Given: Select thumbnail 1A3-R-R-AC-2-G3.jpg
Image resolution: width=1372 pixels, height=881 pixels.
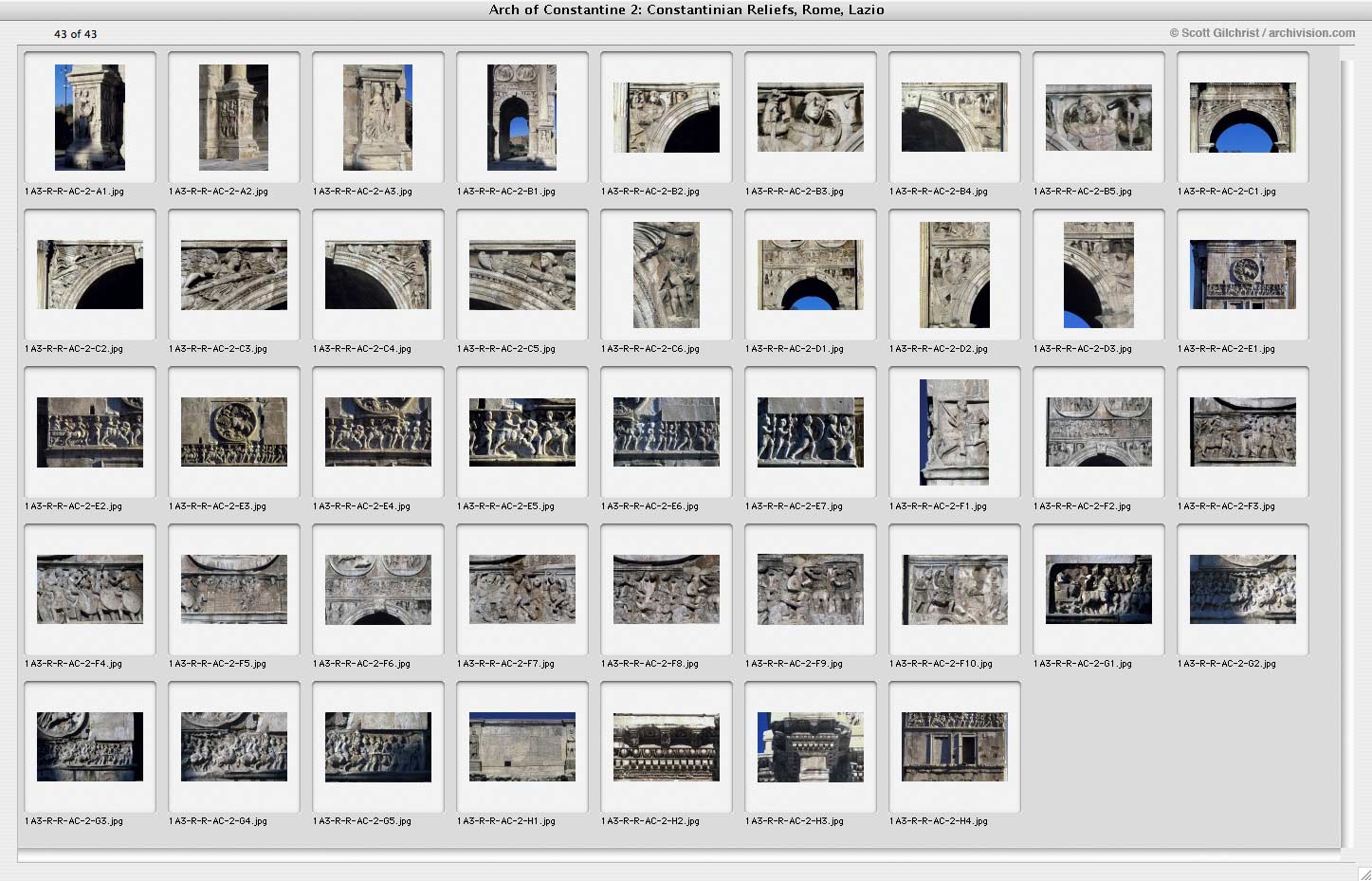Looking at the screenshot, I should click(90, 747).
